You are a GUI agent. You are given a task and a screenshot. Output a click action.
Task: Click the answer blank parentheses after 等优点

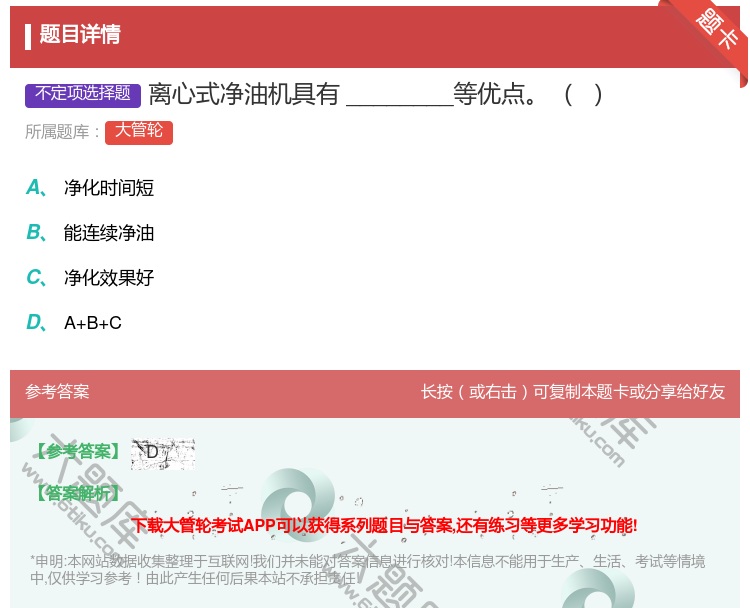(583, 94)
